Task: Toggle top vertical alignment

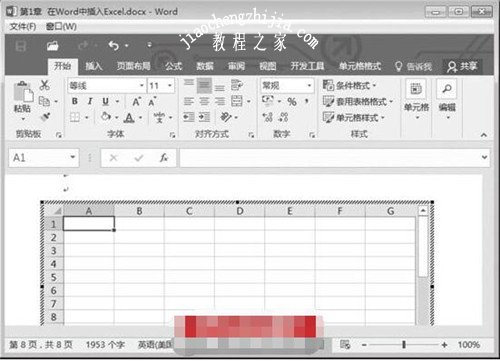Action: tap(189, 84)
